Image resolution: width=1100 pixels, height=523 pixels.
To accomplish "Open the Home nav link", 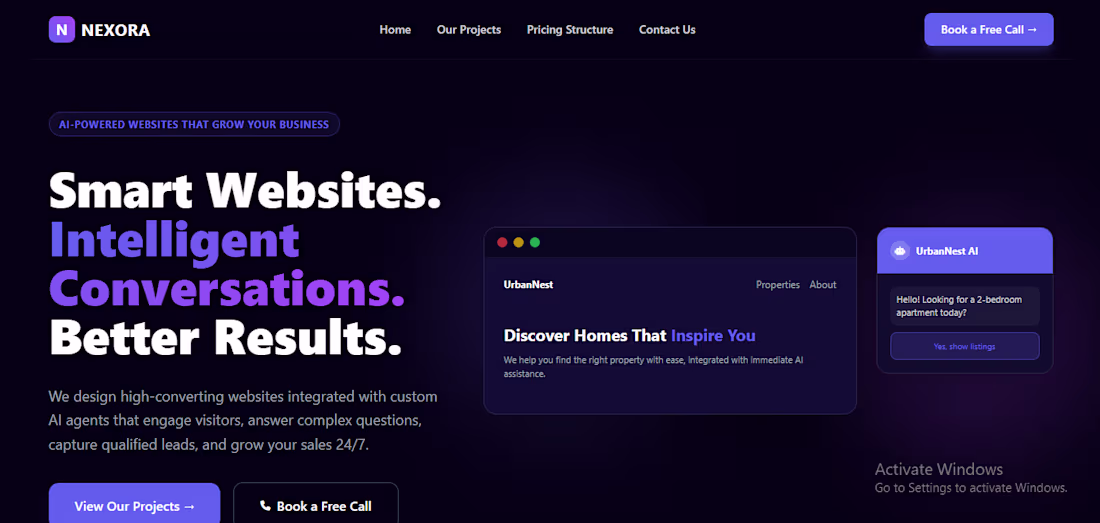I will 395,29.
